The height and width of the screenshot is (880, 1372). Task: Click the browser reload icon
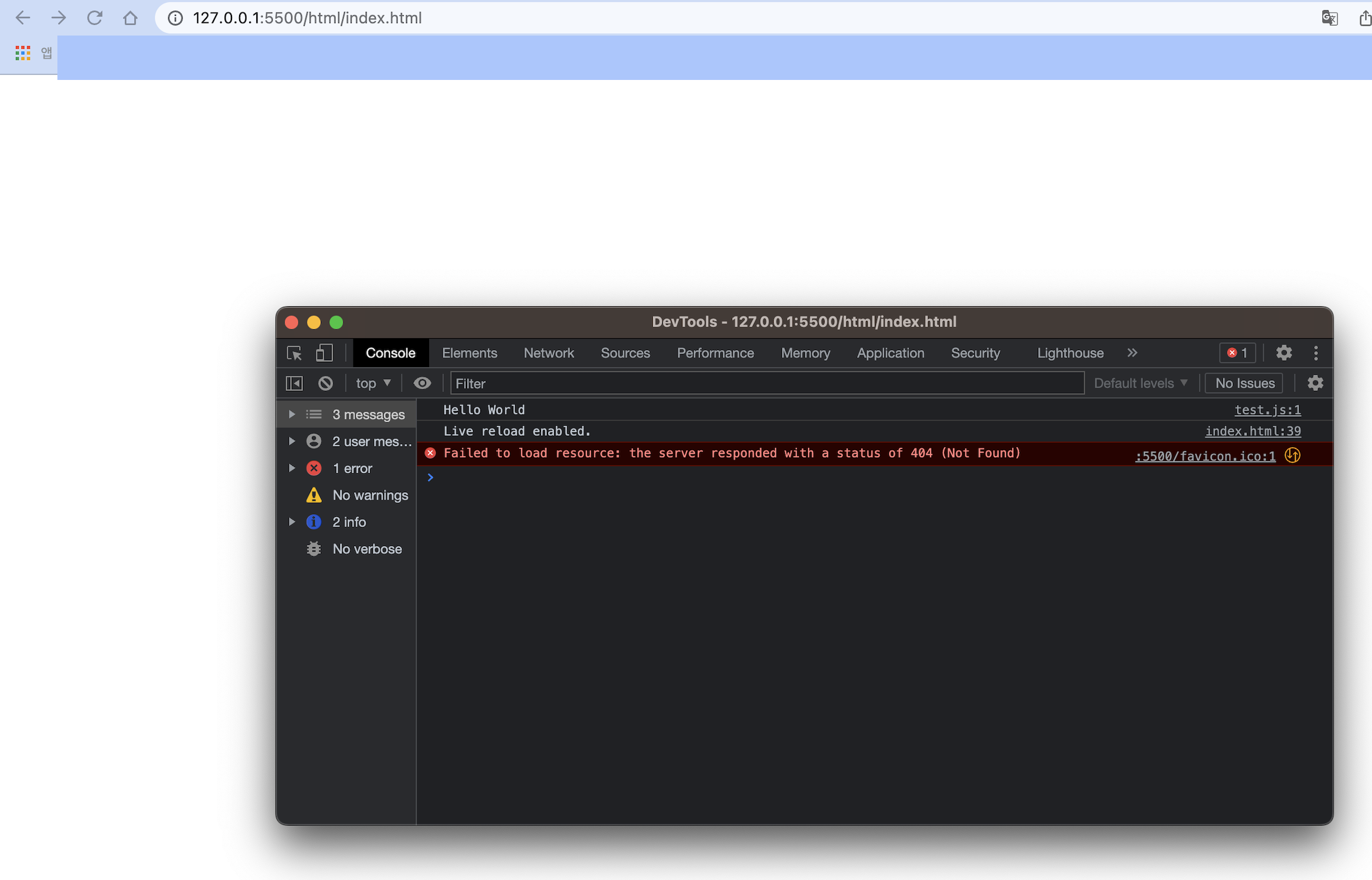(95, 18)
